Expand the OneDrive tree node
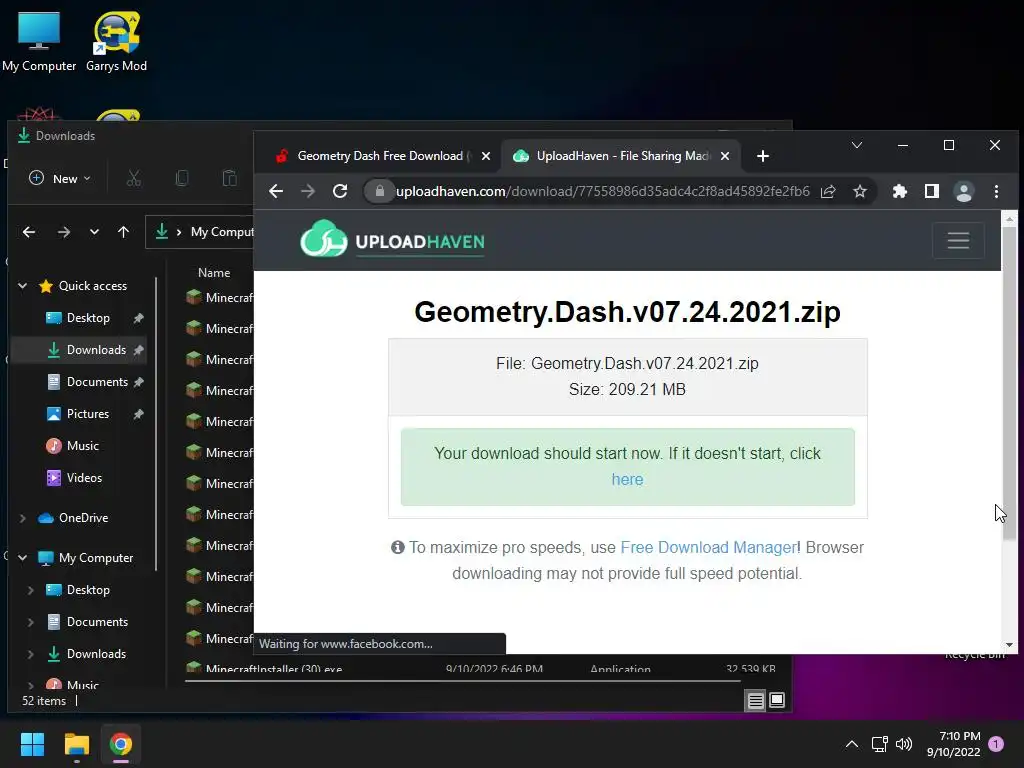The width and height of the screenshot is (1024, 768). [x=23, y=518]
